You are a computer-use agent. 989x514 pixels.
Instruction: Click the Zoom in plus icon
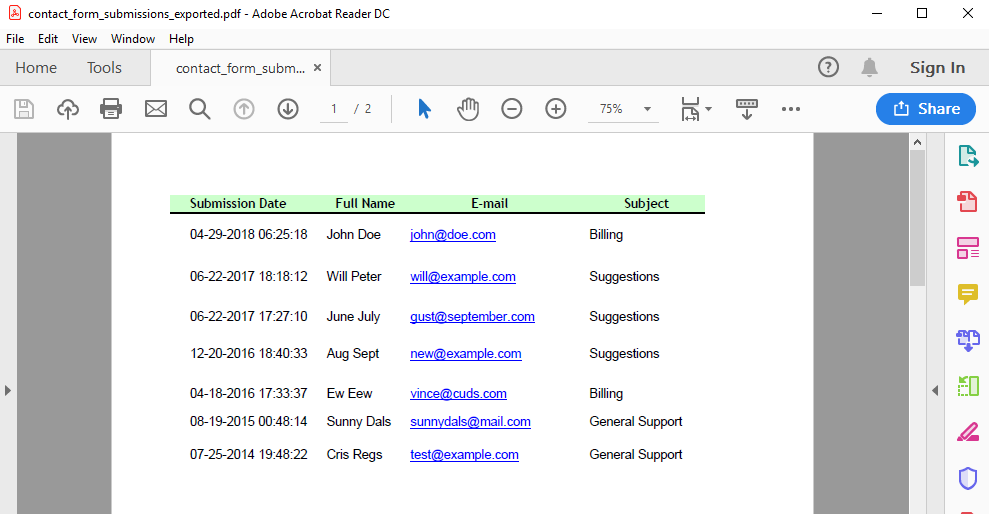(556, 109)
